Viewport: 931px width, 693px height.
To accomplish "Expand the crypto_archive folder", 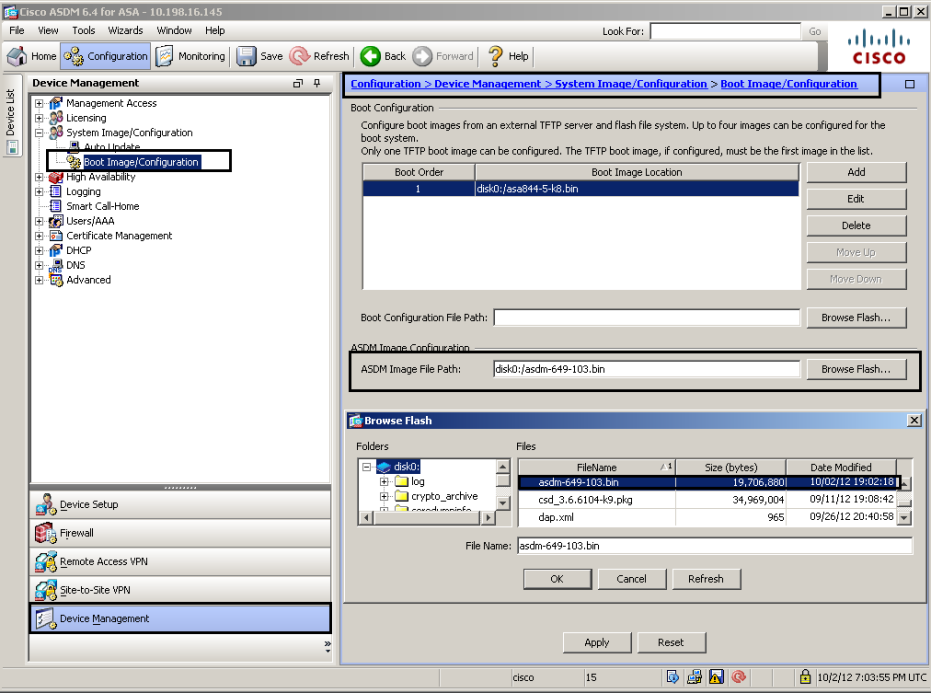I will click(x=384, y=496).
